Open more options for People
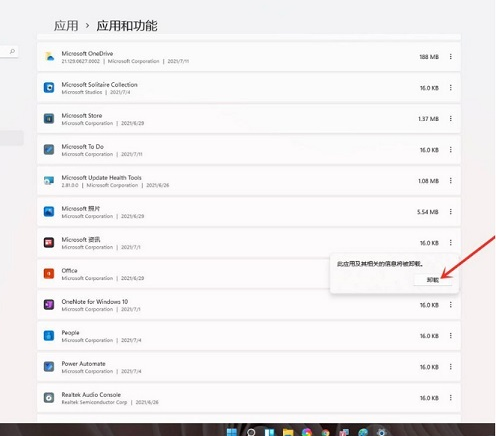501x436 pixels. click(x=451, y=336)
